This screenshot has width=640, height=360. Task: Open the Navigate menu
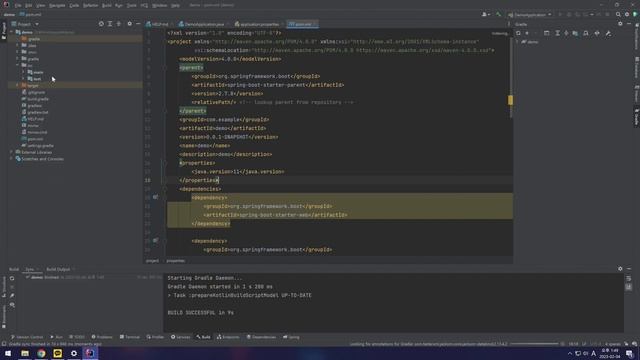[x=57, y=6]
